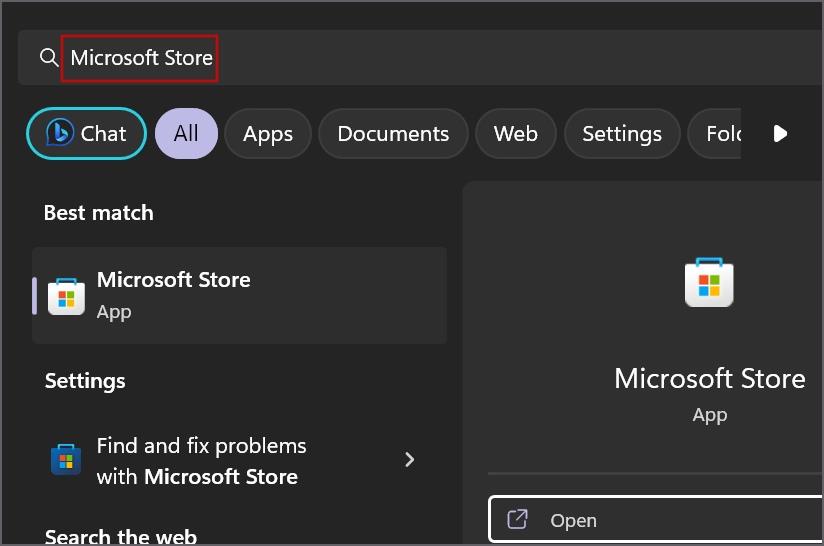Click the Microsoft Store icon in Best match
This screenshot has width=824, height=546.
coord(66,297)
